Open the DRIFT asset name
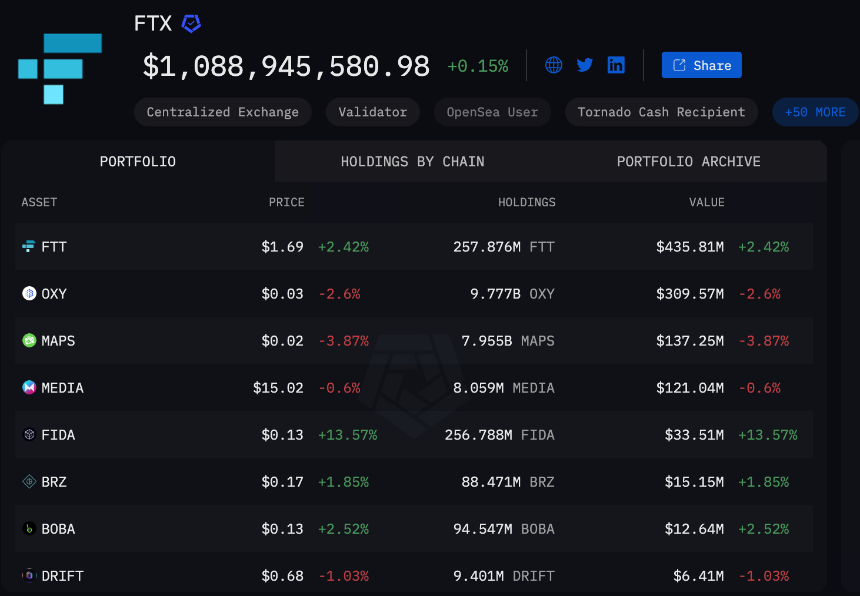 [x=63, y=576]
